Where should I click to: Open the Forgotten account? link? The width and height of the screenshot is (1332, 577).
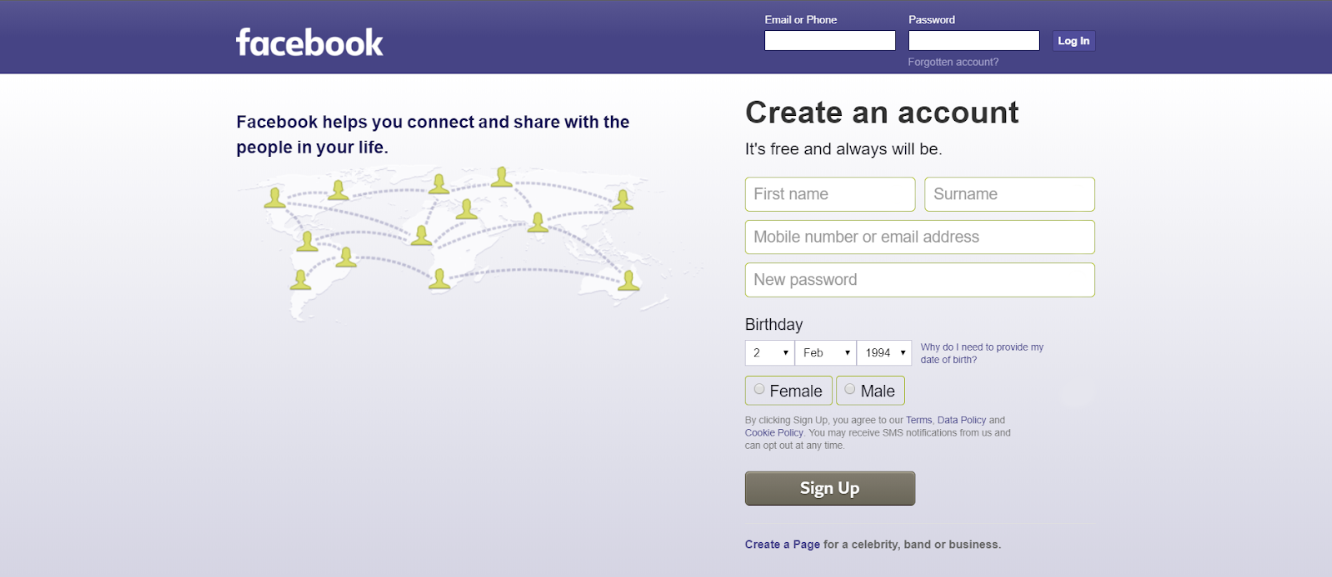click(953, 62)
